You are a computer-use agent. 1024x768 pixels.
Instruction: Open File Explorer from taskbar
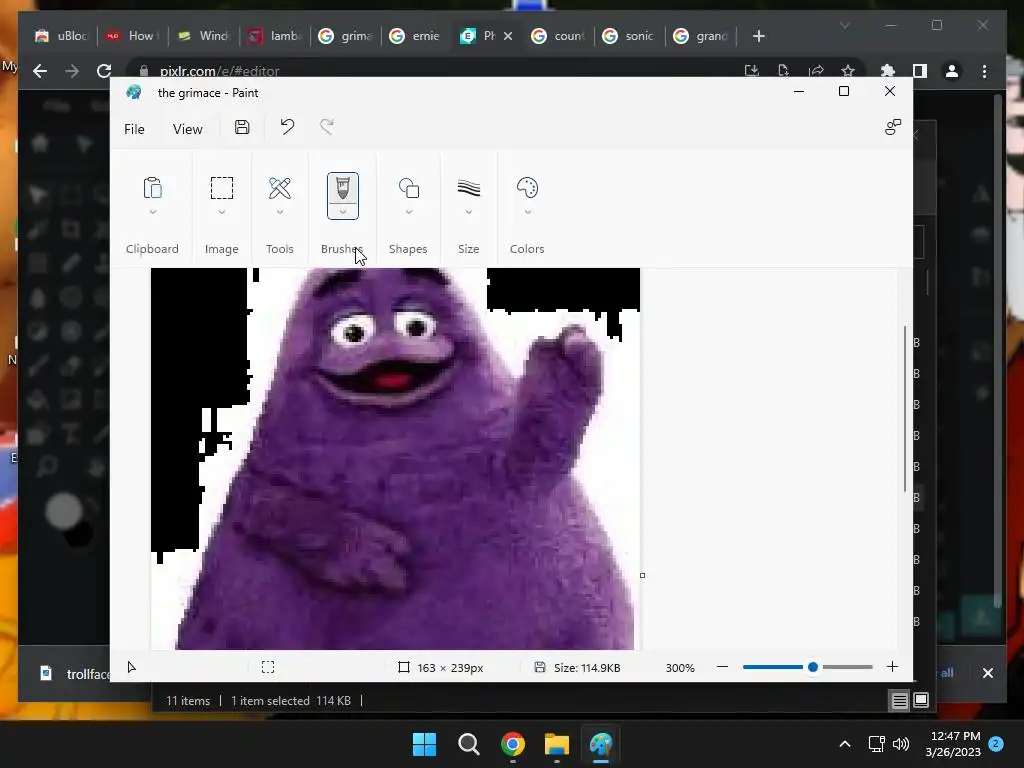556,744
